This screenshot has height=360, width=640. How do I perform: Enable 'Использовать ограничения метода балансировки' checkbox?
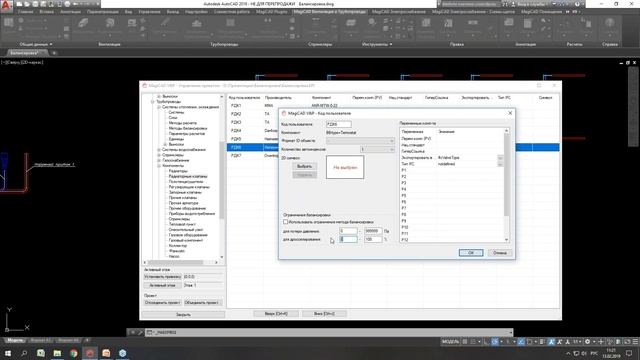pos(285,222)
